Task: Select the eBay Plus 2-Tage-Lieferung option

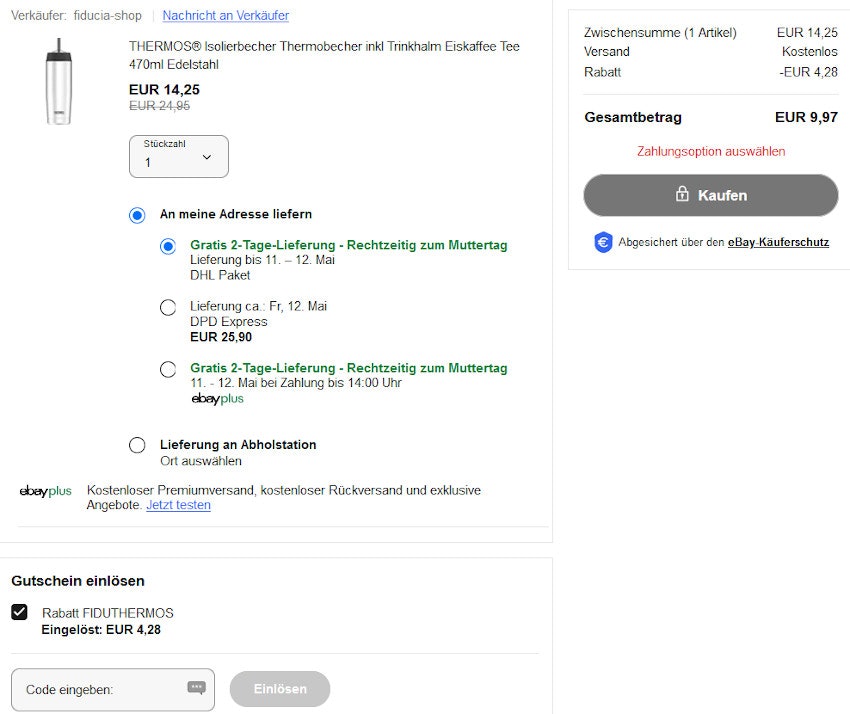Action: click(x=169, y=369)
